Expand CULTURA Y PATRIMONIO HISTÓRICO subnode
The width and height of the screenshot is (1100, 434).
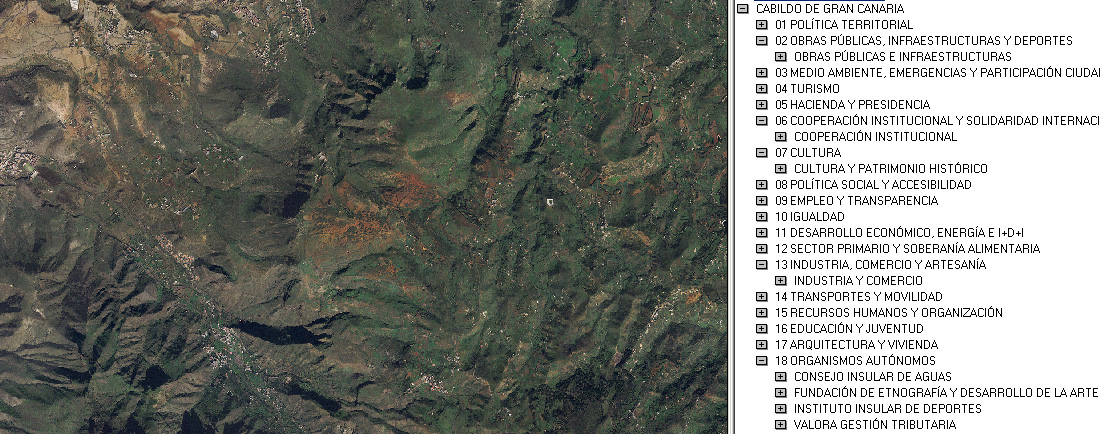781,169
